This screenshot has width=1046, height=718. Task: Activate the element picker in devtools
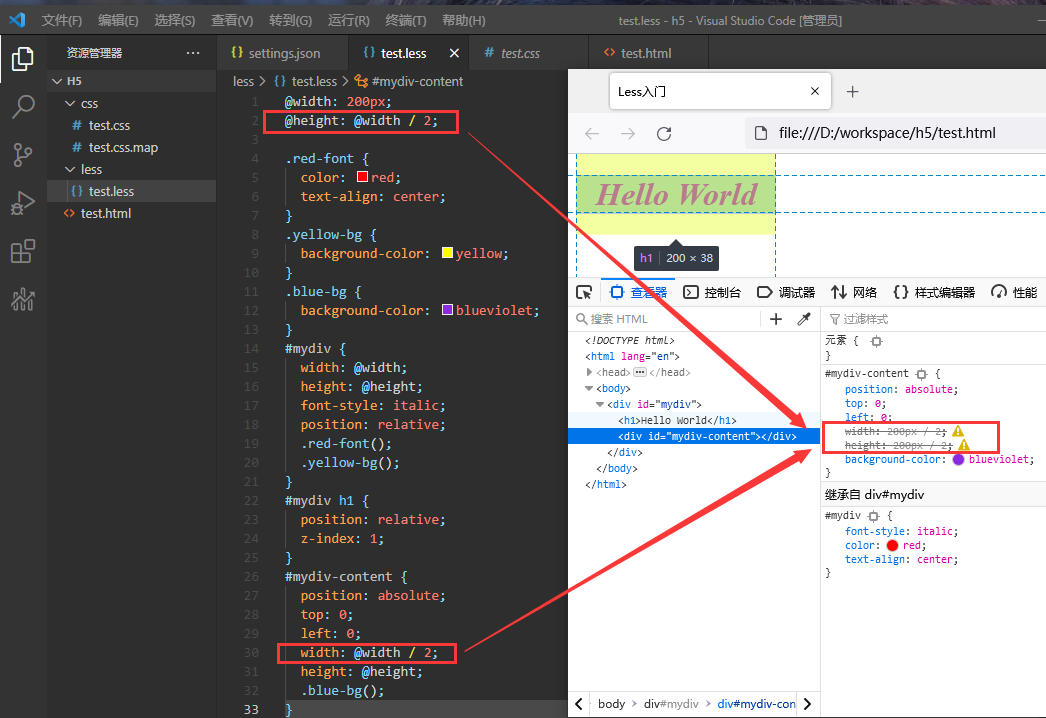point(584,292)
